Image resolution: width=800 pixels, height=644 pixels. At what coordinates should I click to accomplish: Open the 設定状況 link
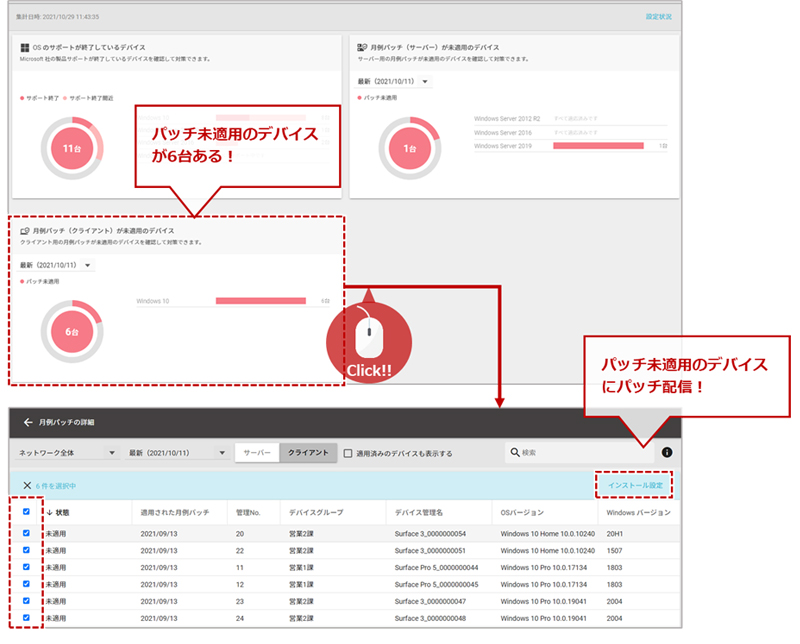tap(659, 17)
